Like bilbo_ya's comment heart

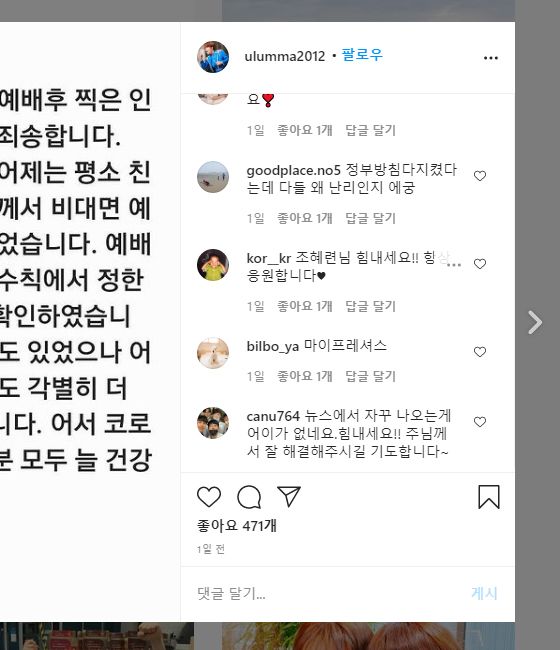pos(480,352)
